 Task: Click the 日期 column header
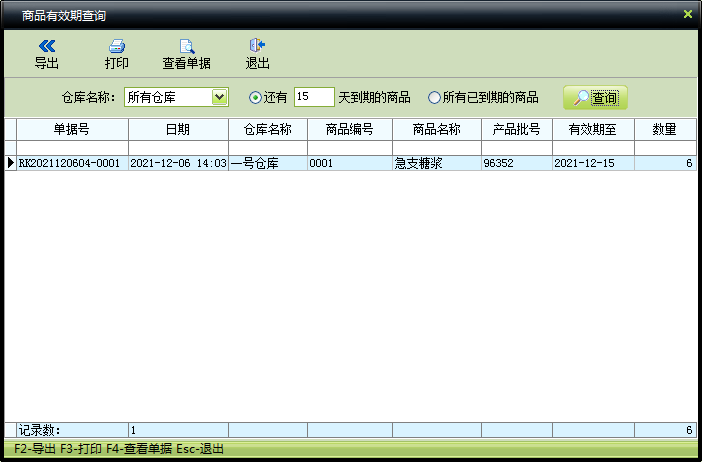point(178,129)
